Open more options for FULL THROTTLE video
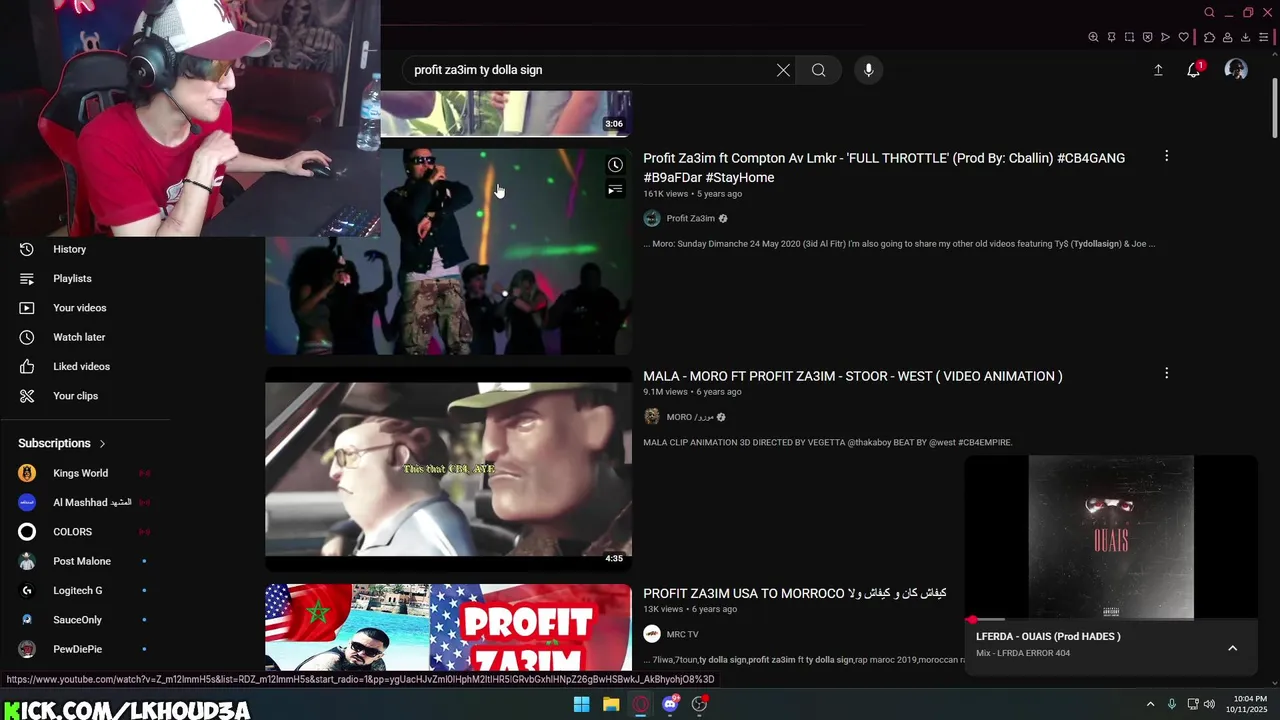The height and width of the screenshot is (720, 1280). 1166,156
